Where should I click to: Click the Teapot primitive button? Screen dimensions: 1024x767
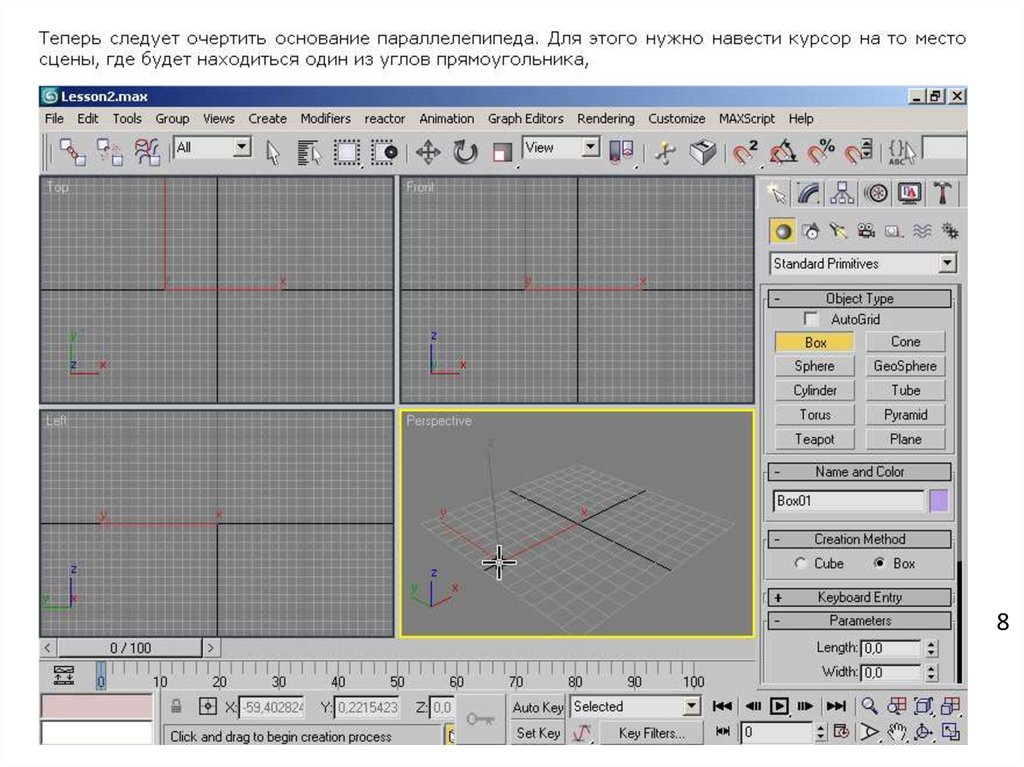point(814,439)
